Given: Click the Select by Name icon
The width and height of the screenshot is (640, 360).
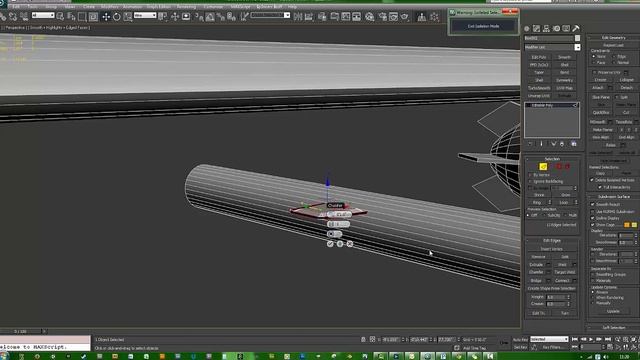Looking at the screenshot, I should click(x=71, y=16).
